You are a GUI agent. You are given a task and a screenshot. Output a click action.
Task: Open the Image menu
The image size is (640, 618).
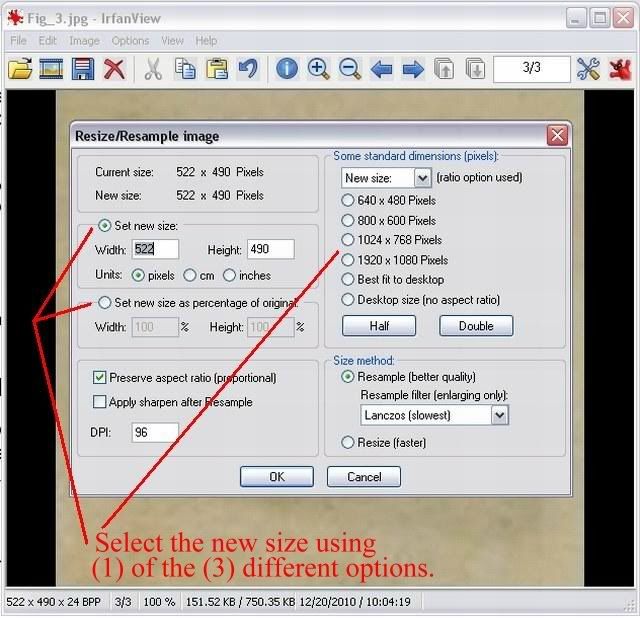pos(84,41)
